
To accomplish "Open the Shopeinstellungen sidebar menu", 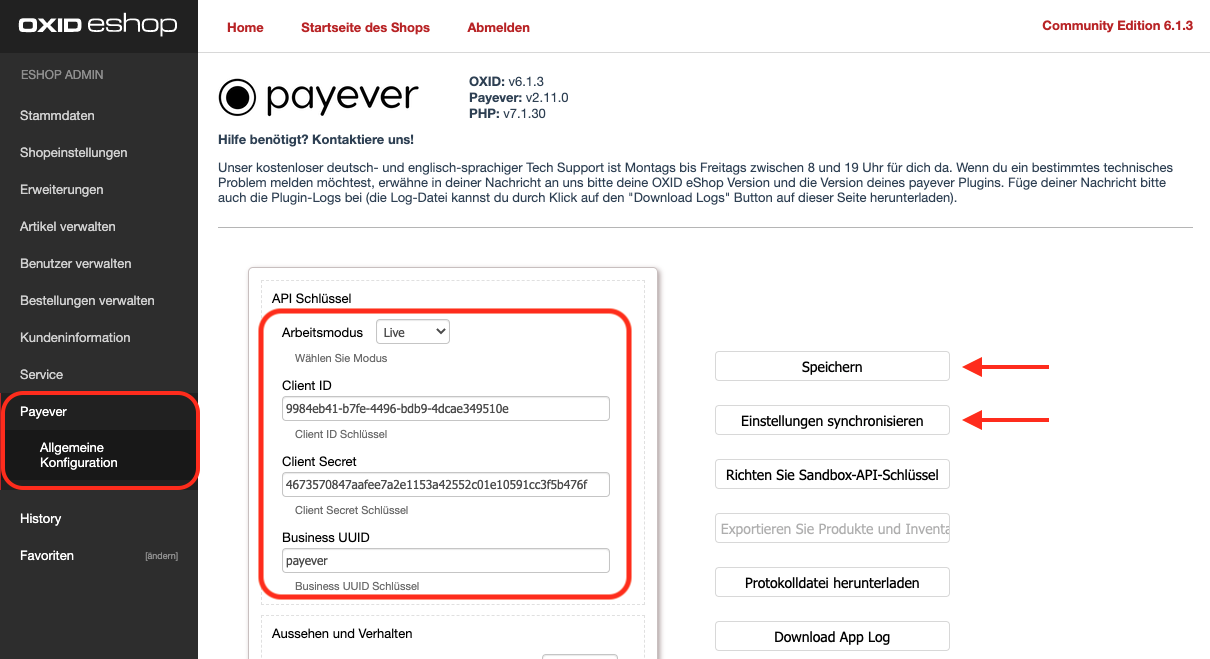I will pos(74,153).
